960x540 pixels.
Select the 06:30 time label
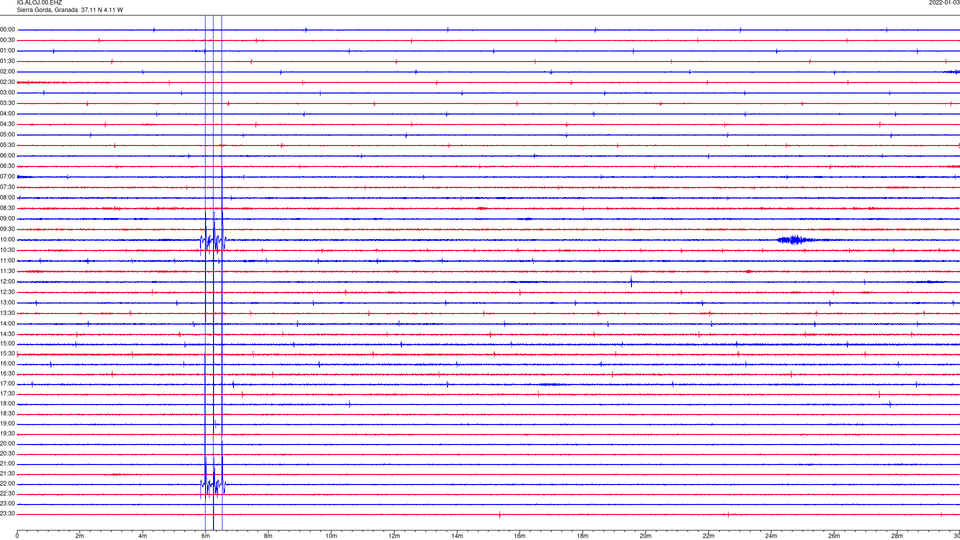8,166
